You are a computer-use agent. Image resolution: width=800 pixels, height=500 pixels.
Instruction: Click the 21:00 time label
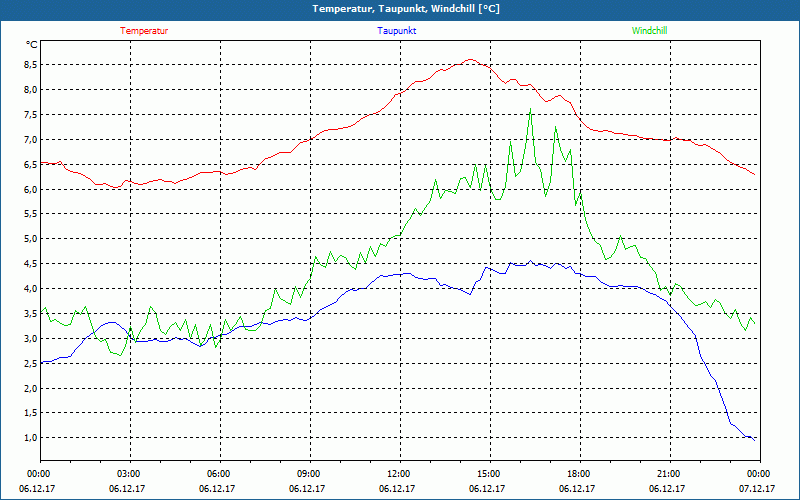670,474
